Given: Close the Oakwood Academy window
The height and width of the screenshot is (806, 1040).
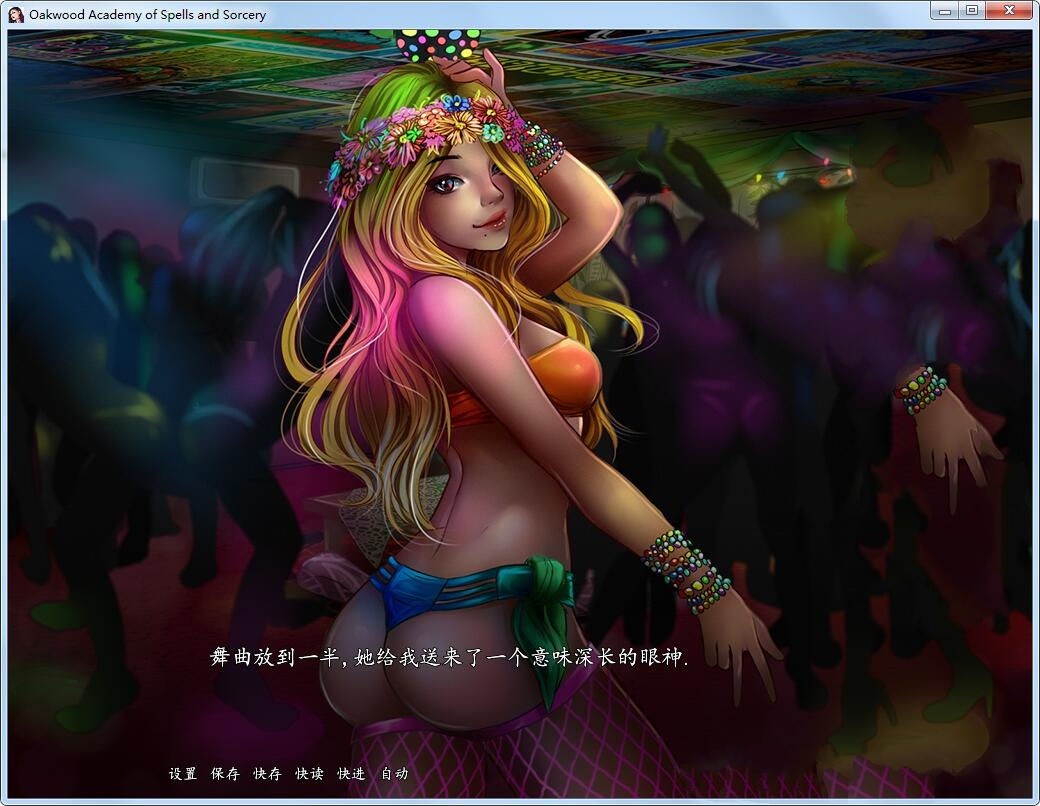Looking at the screenshot, I should tap(1009, 10).
